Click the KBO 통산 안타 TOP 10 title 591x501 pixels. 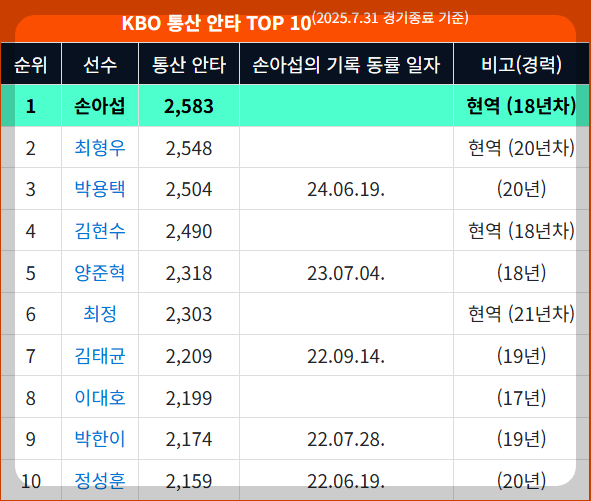216,23
